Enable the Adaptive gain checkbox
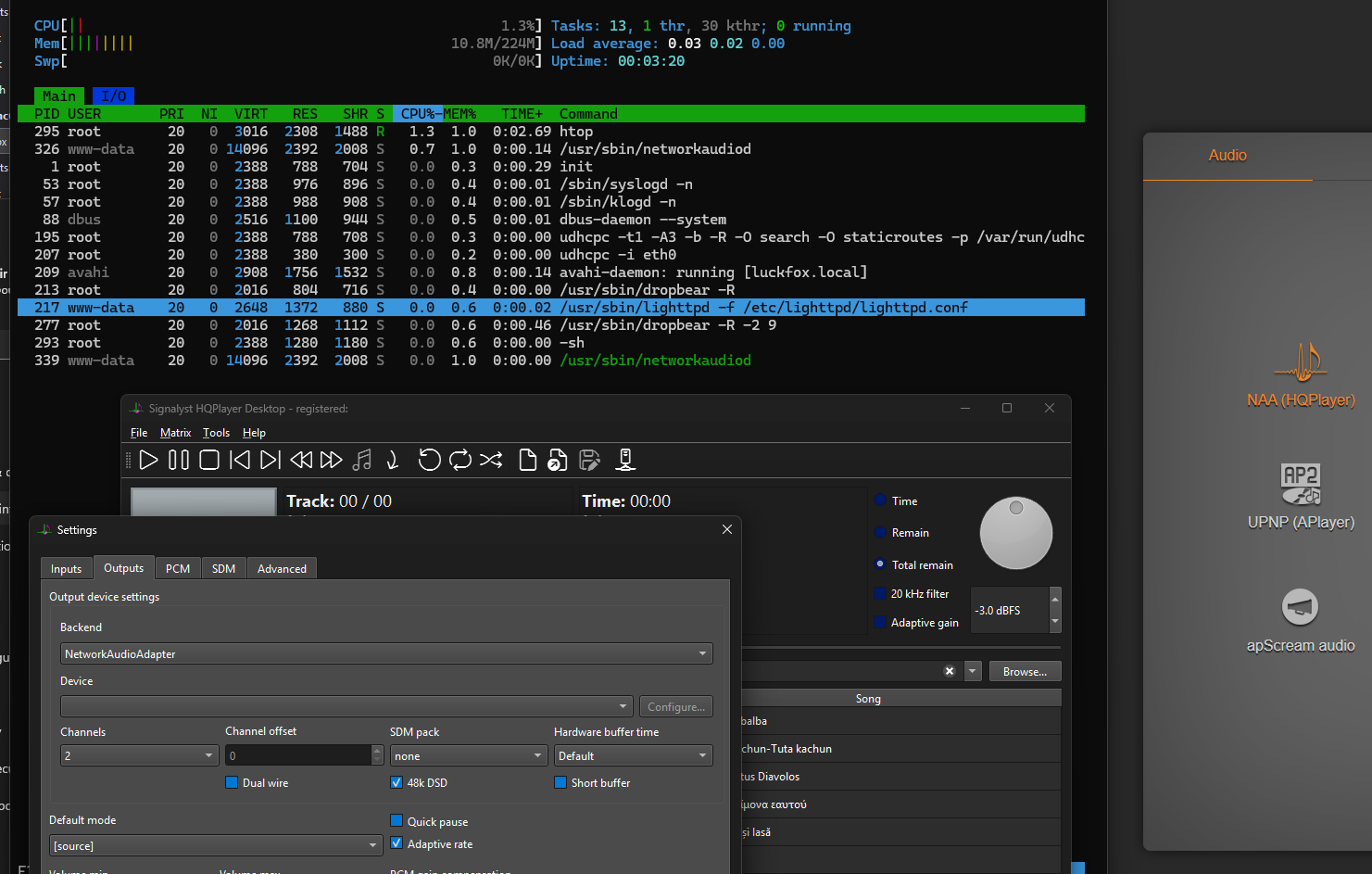 point(880,622)
